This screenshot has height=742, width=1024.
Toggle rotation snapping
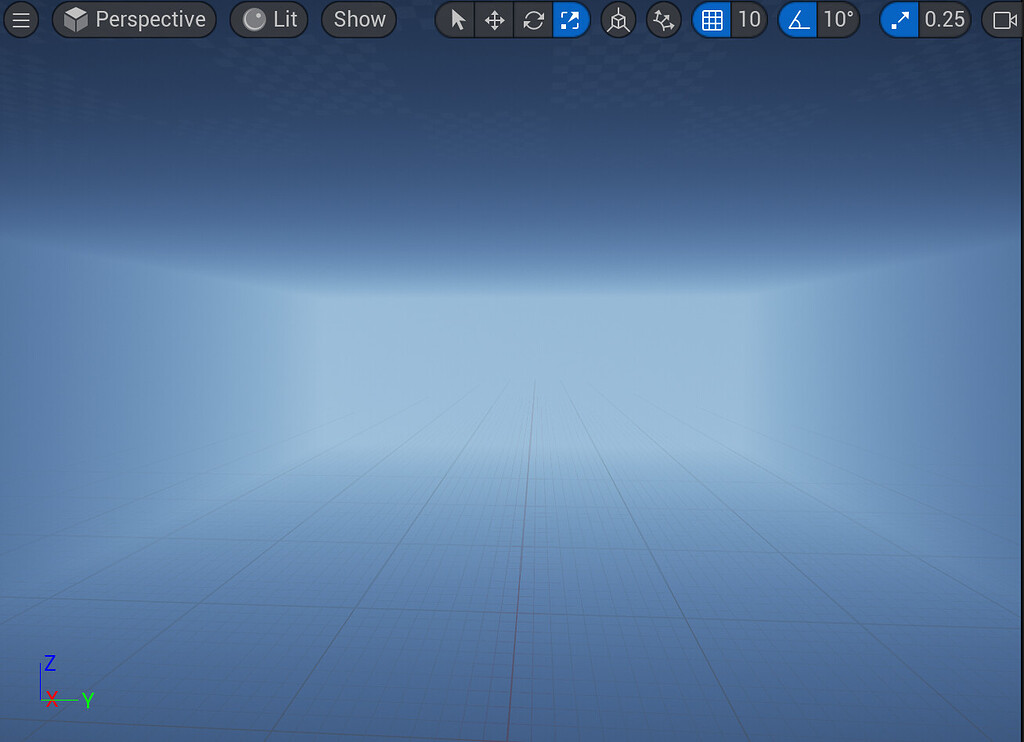800,19
